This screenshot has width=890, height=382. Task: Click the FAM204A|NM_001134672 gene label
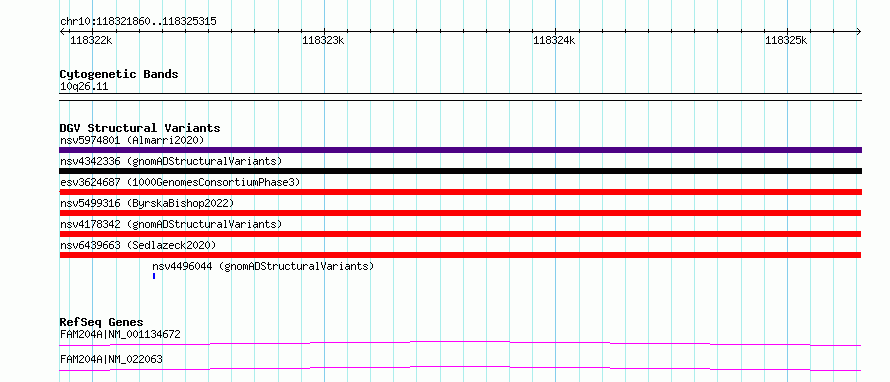tap(120, 334)
